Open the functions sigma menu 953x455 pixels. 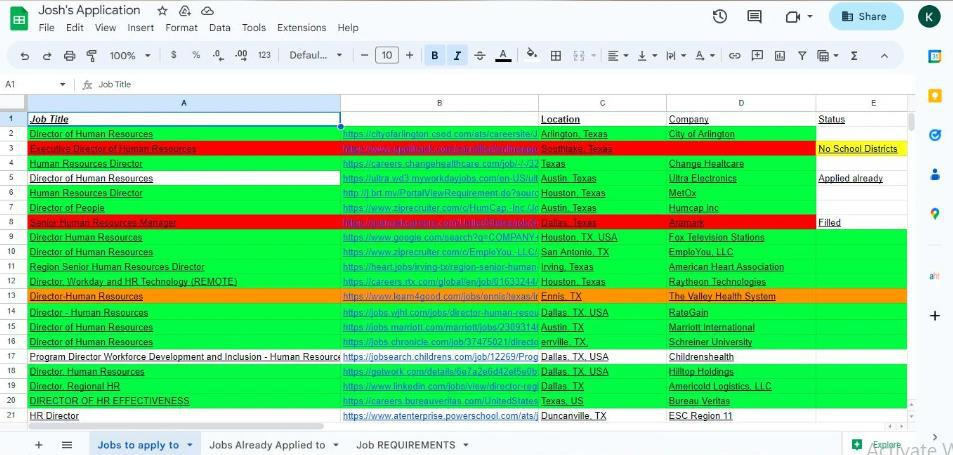click(854, 56)
